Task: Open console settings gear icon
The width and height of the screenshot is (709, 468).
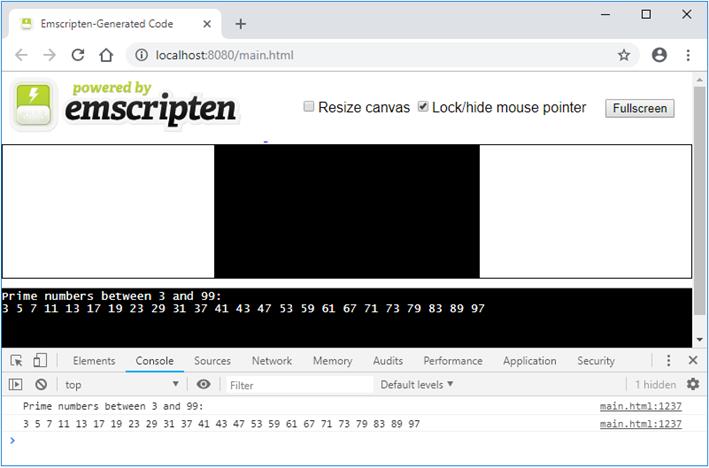Action: pos(693,384)
